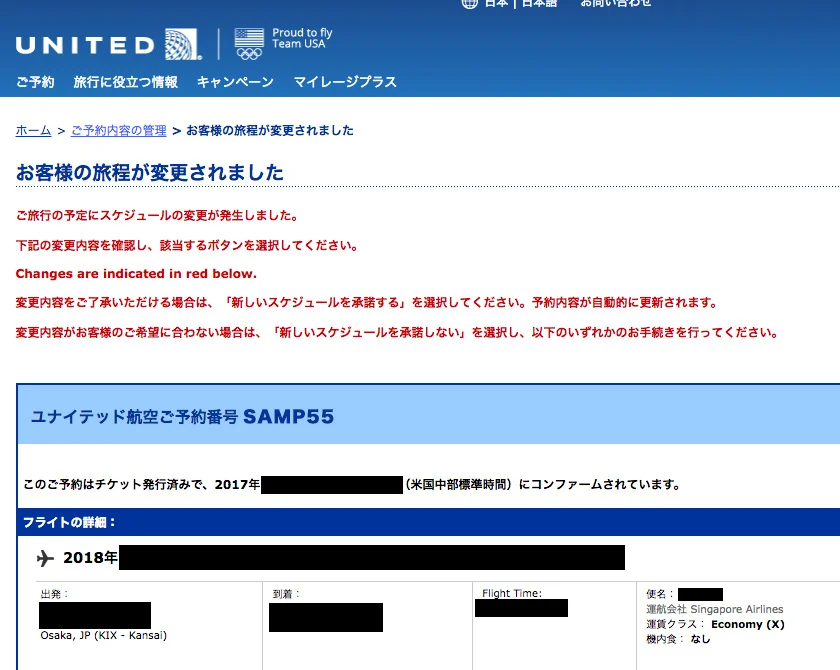Screen dimensions: 840x670
Task: Click the 機内食: なし meal text
Action: 678,639
